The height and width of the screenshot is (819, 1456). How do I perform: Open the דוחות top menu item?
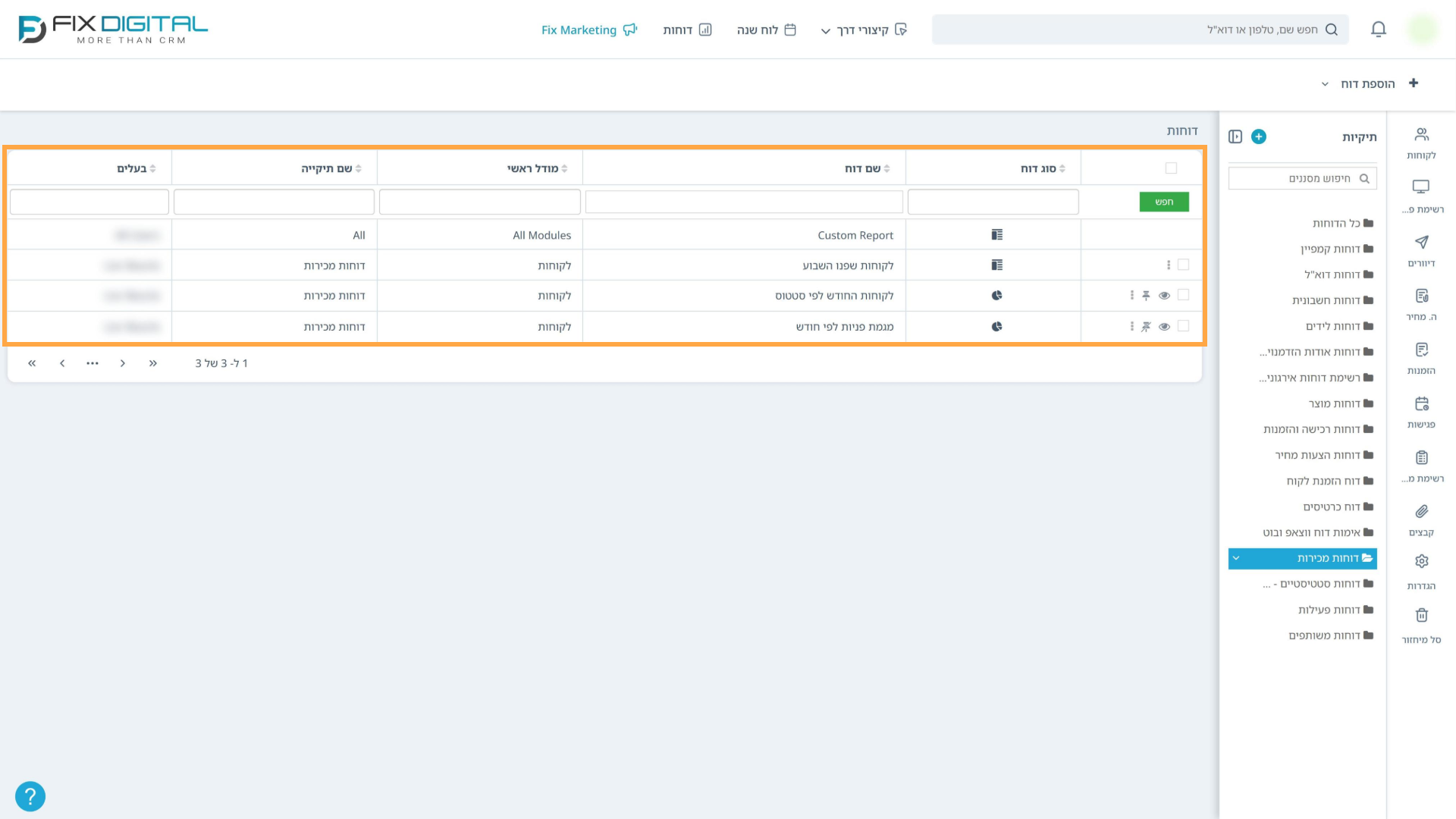point(687,30)
